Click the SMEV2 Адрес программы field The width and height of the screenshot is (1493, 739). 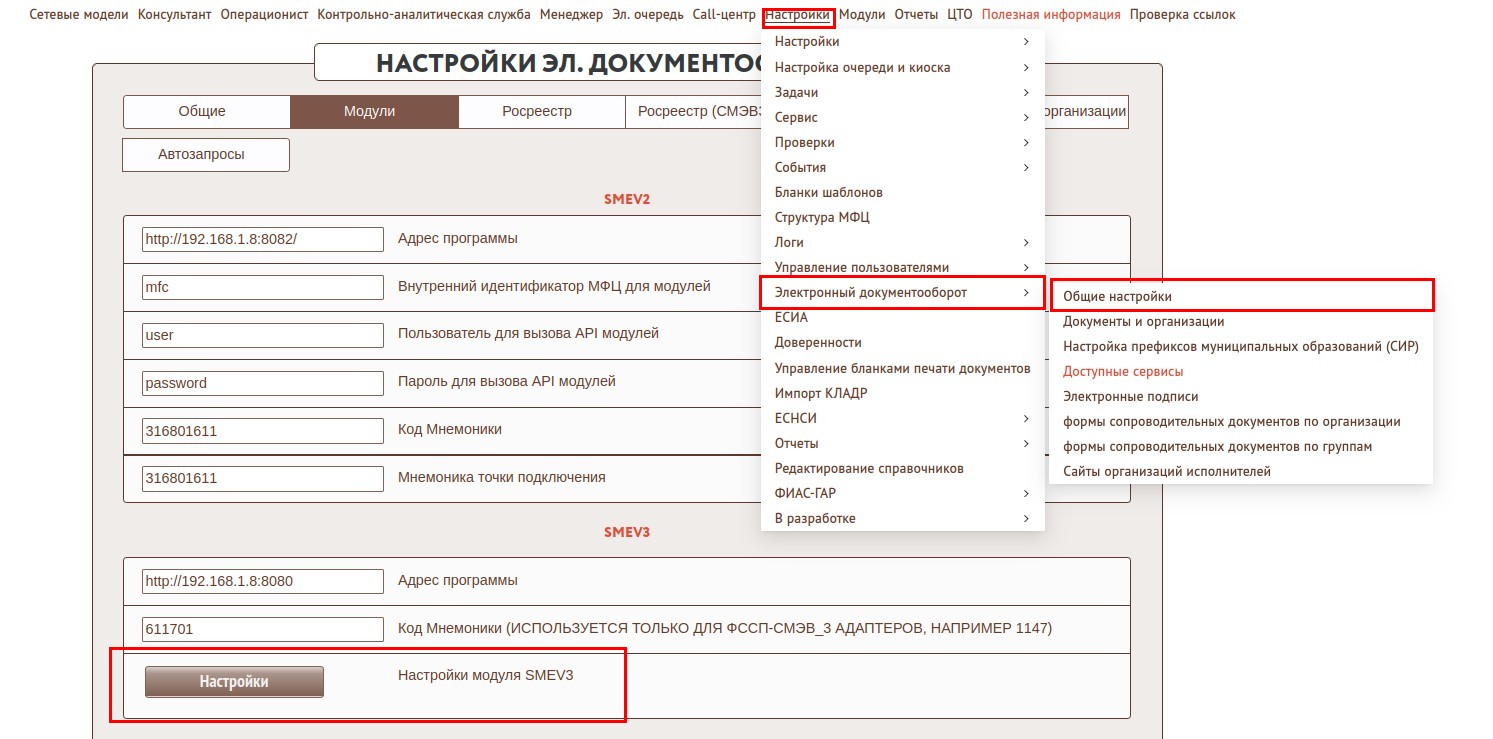263,239
